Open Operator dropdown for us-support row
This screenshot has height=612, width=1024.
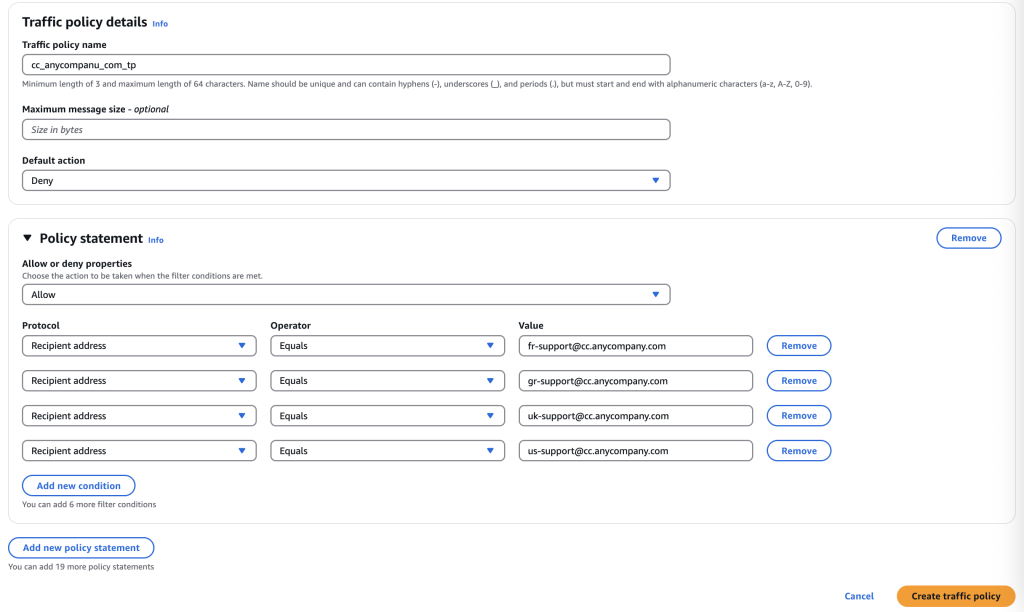(386, 451)
